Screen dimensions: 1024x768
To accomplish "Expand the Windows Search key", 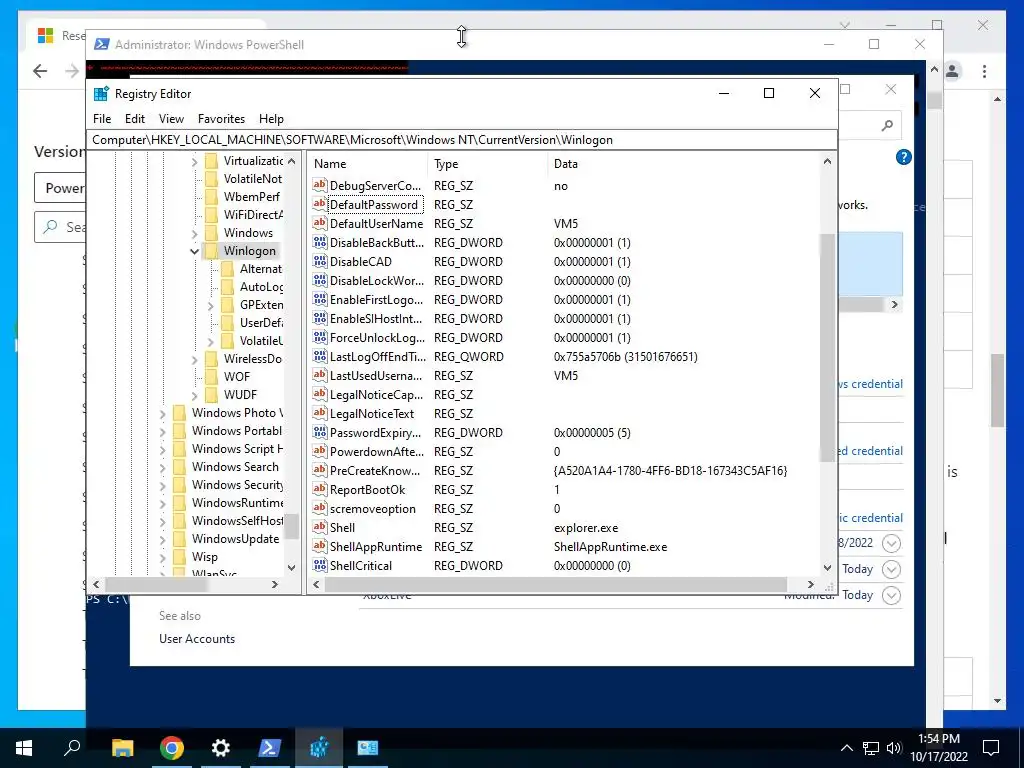I will point(163,467).
